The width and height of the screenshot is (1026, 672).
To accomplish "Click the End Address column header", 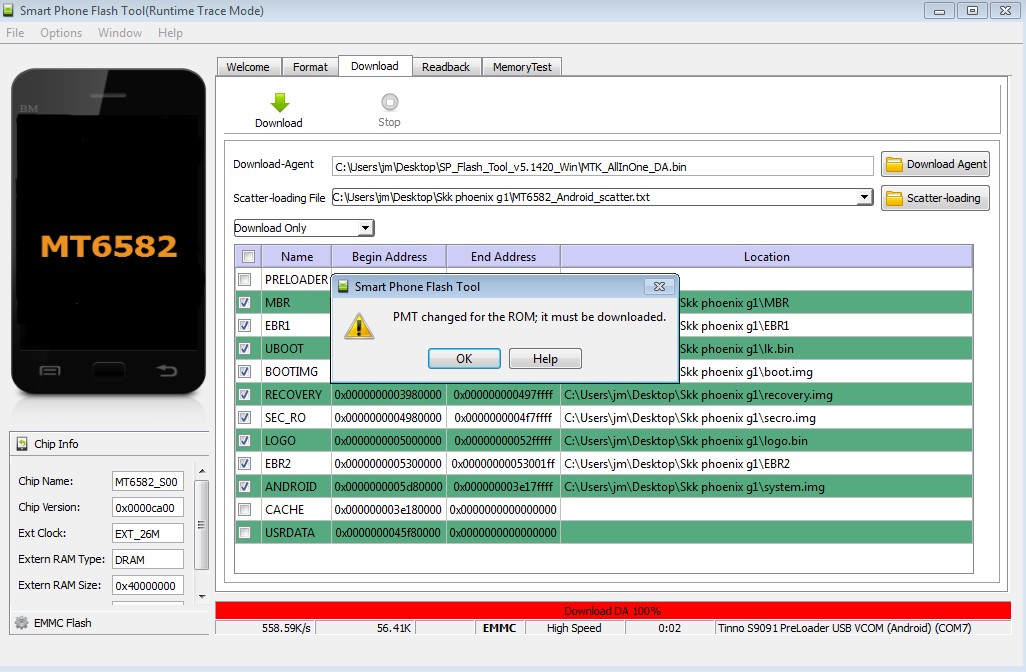I will (503, 256).
